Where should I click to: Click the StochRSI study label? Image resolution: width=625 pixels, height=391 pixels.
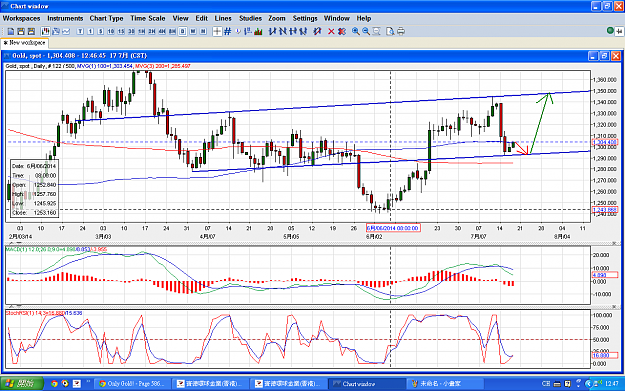point(44,313)
